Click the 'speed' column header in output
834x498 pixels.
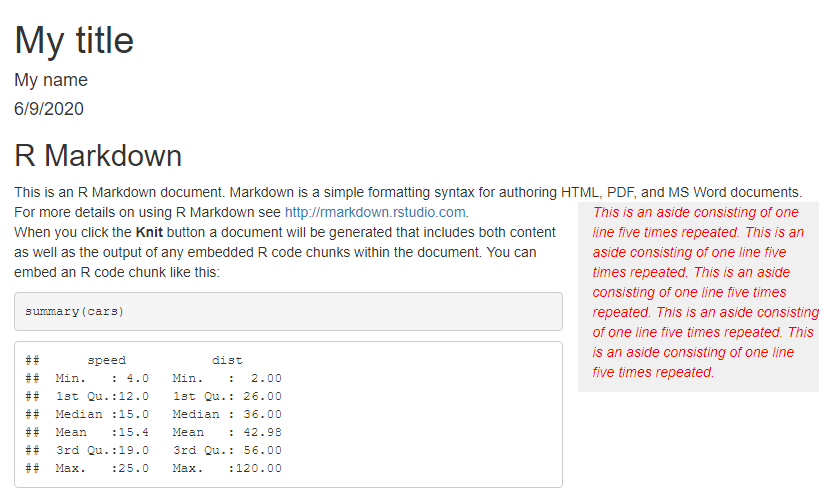coord(107,360)
